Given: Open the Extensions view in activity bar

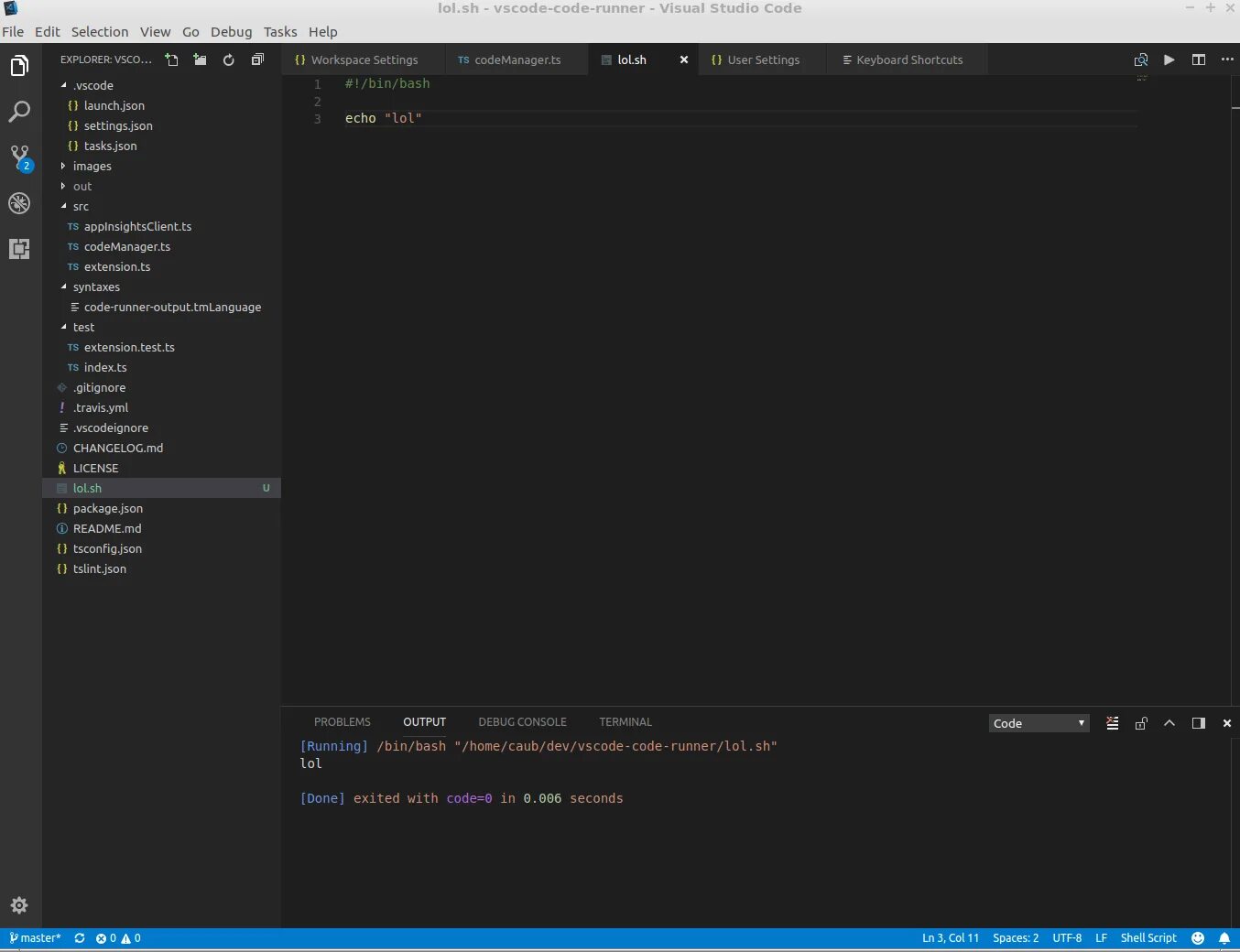Looking at the screenshot, I should click(19, 249).
